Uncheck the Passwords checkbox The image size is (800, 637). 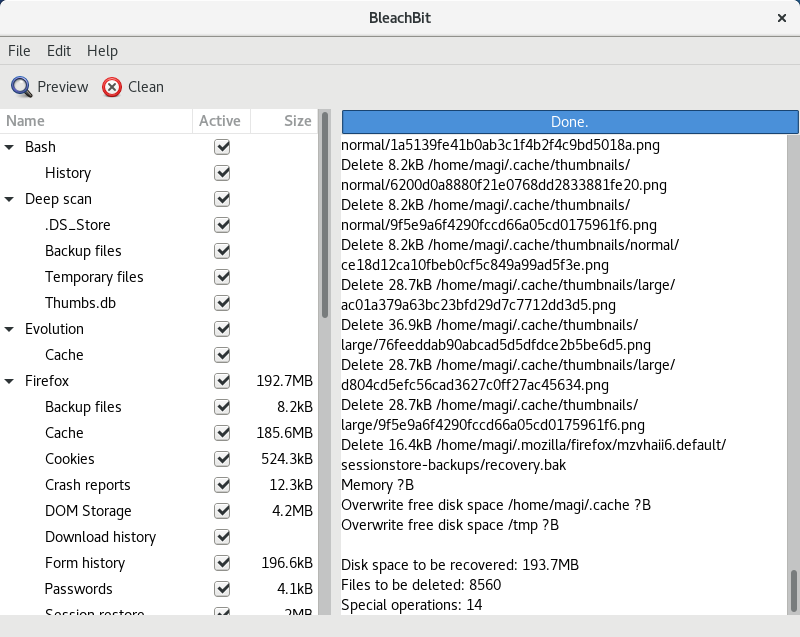coord(222,590)
